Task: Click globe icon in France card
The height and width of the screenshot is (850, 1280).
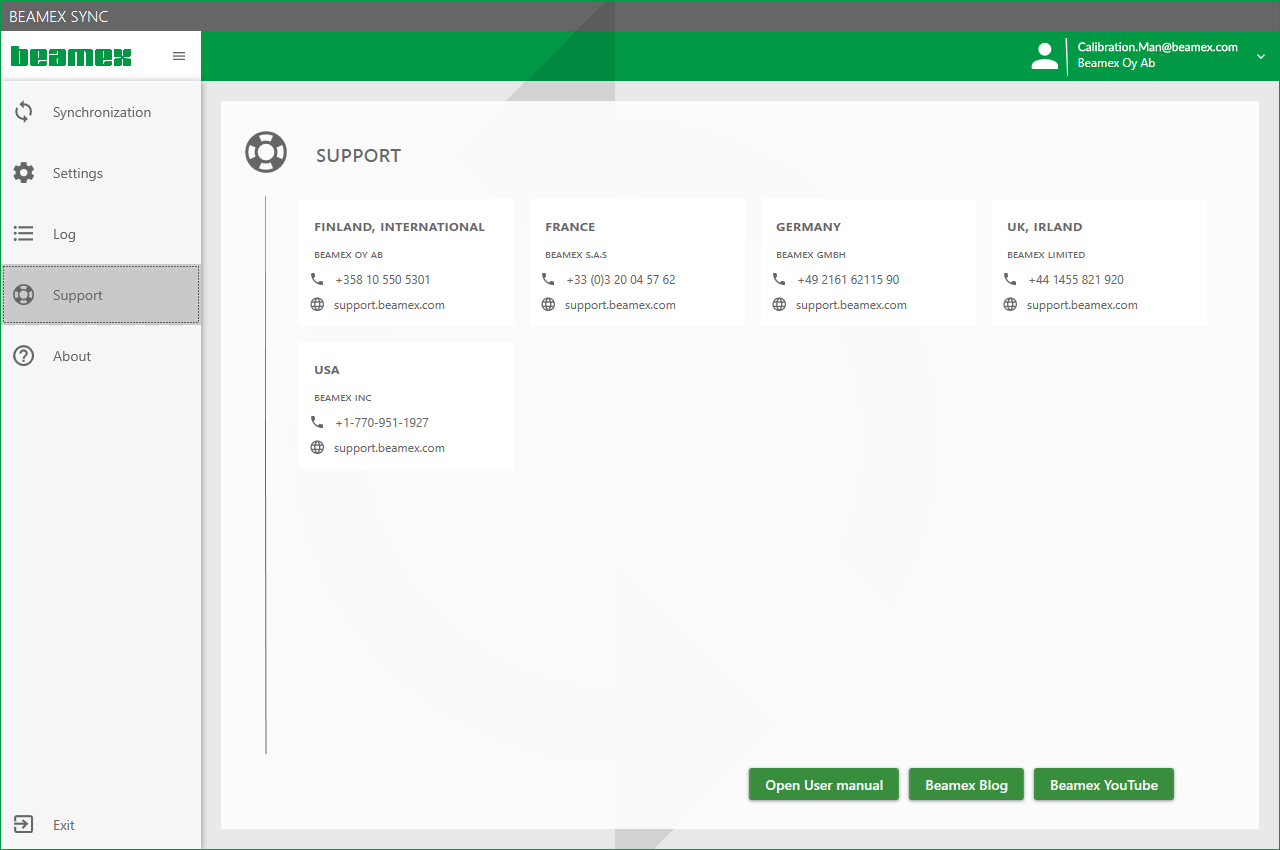Action: pyautogui.click(x=548, y=304)
